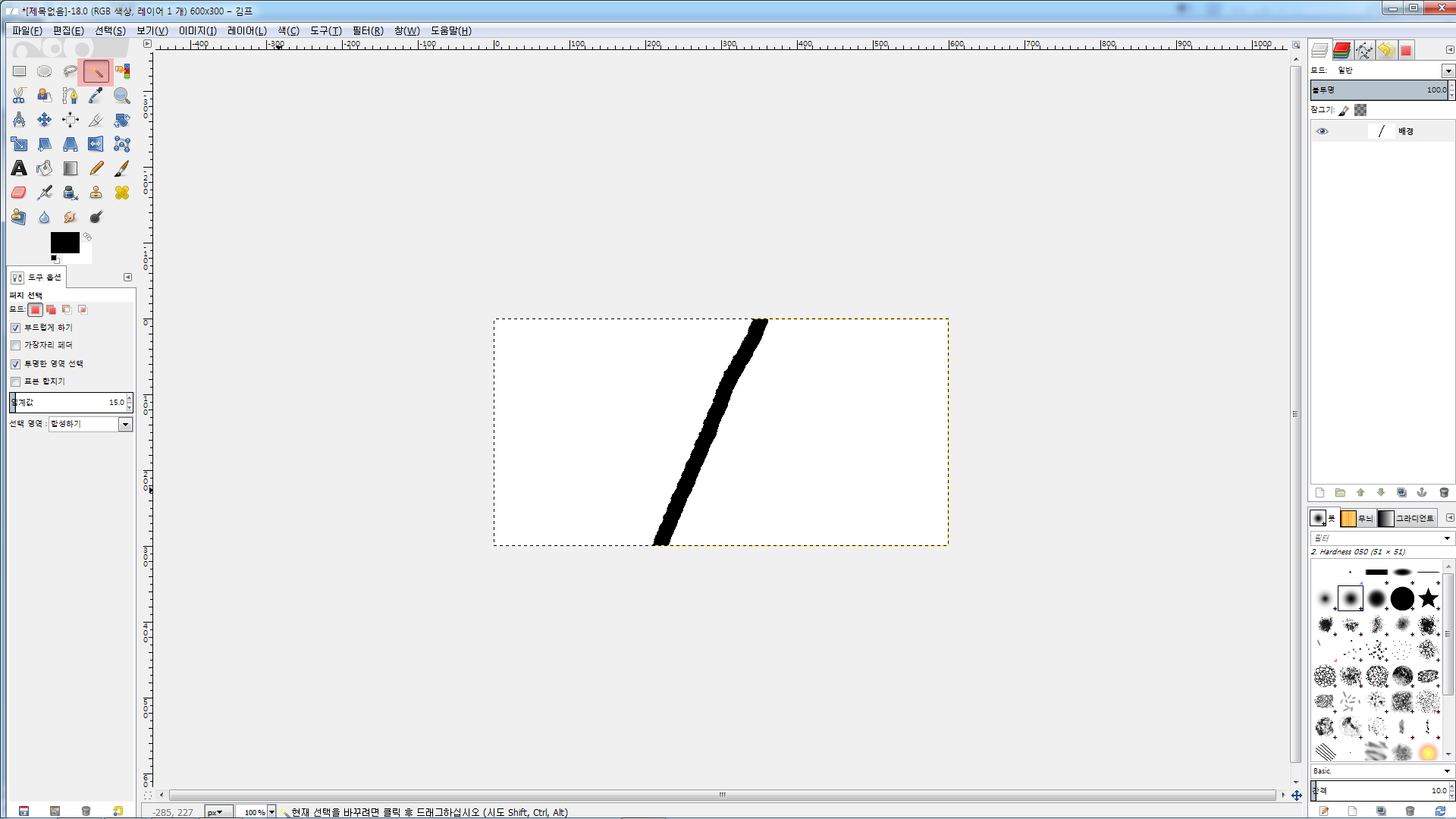Select the Measure compass tool

19,120
